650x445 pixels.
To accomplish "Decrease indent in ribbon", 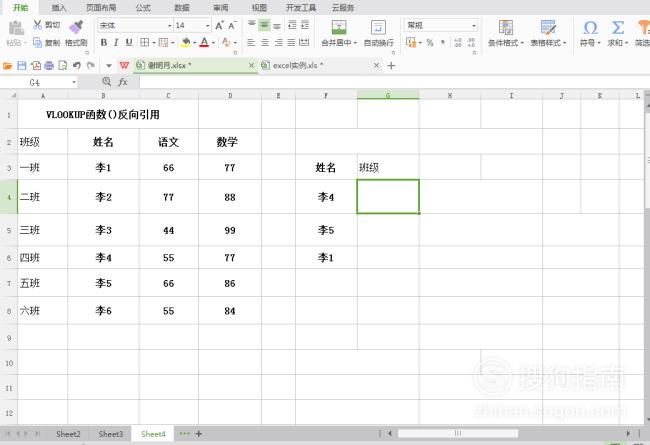I will click(292, 25).
